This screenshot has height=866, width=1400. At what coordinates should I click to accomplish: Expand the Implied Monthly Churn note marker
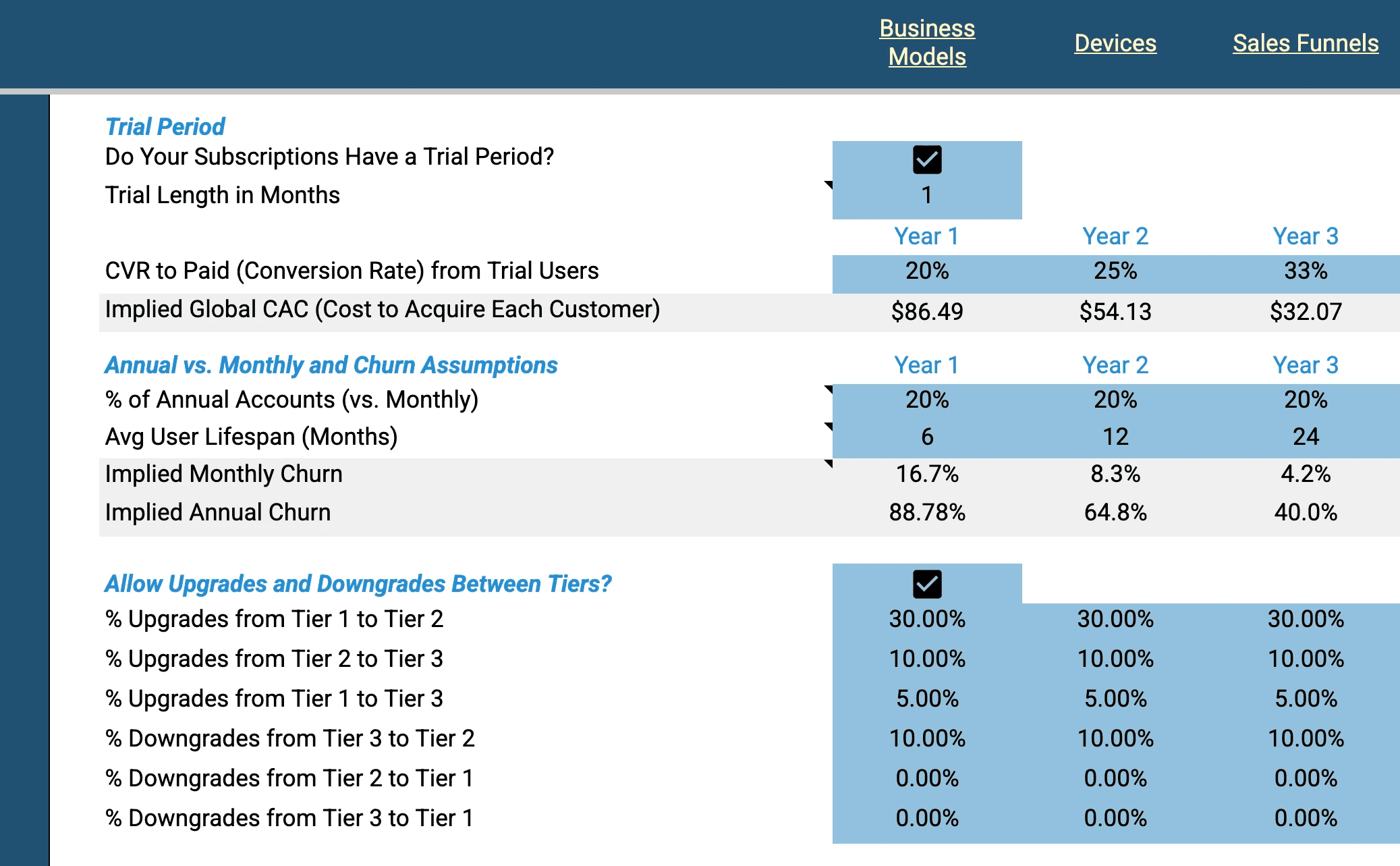pos(828,465)
